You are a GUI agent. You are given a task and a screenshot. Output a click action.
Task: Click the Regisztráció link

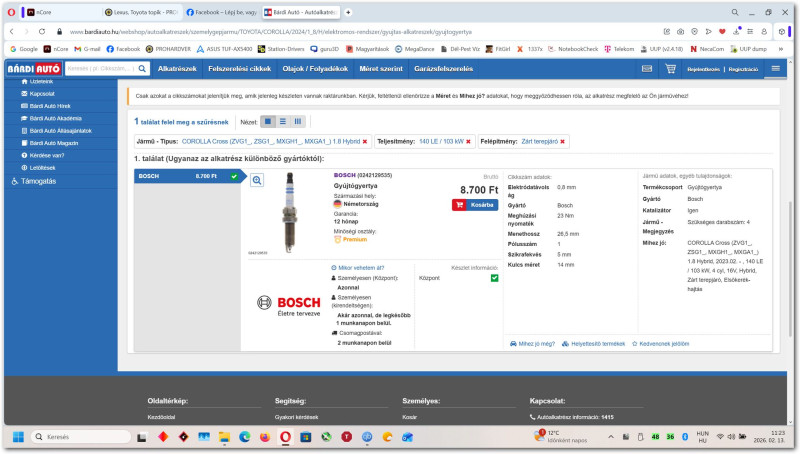[x=743, y=69]
